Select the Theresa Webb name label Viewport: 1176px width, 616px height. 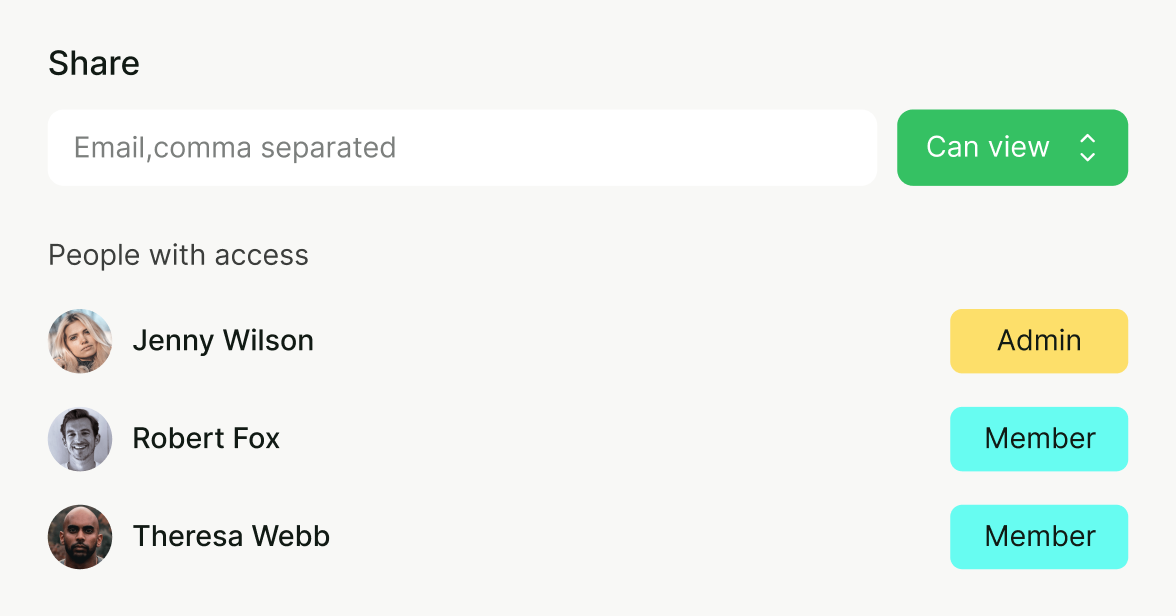(x=231, y=537)
